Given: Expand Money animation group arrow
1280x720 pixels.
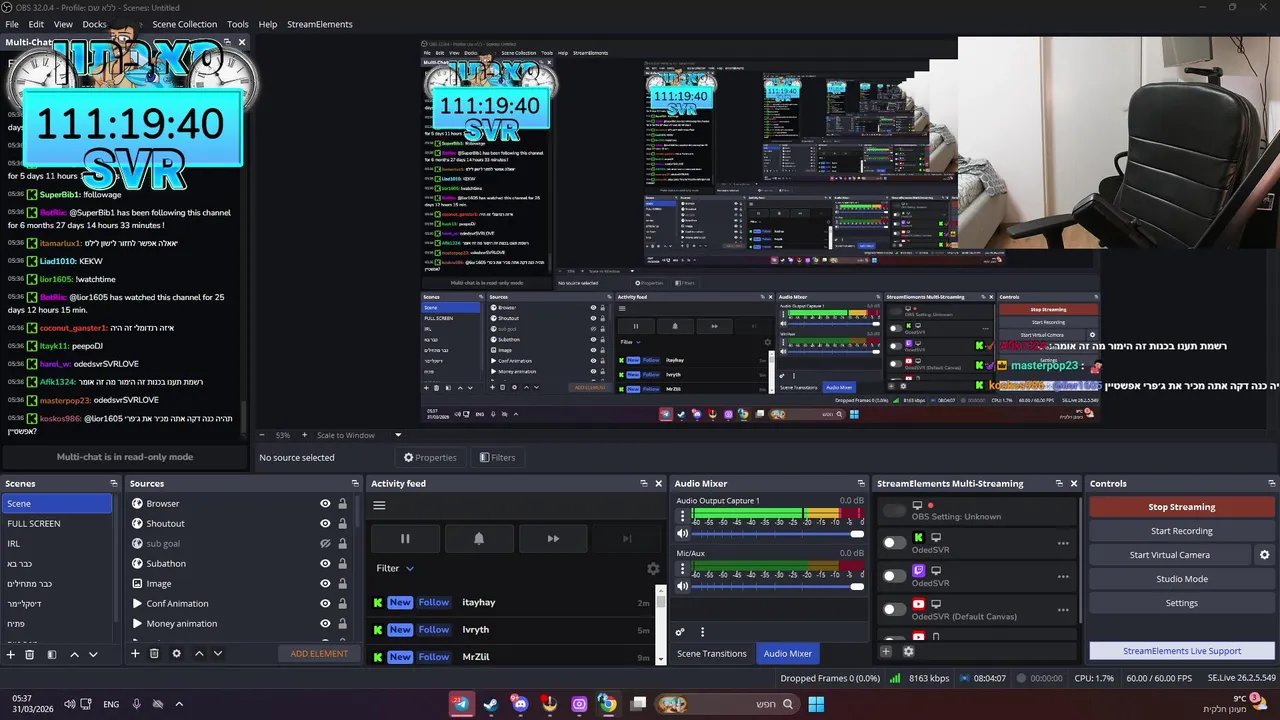Looking at the screenshot, I should 137,624.
